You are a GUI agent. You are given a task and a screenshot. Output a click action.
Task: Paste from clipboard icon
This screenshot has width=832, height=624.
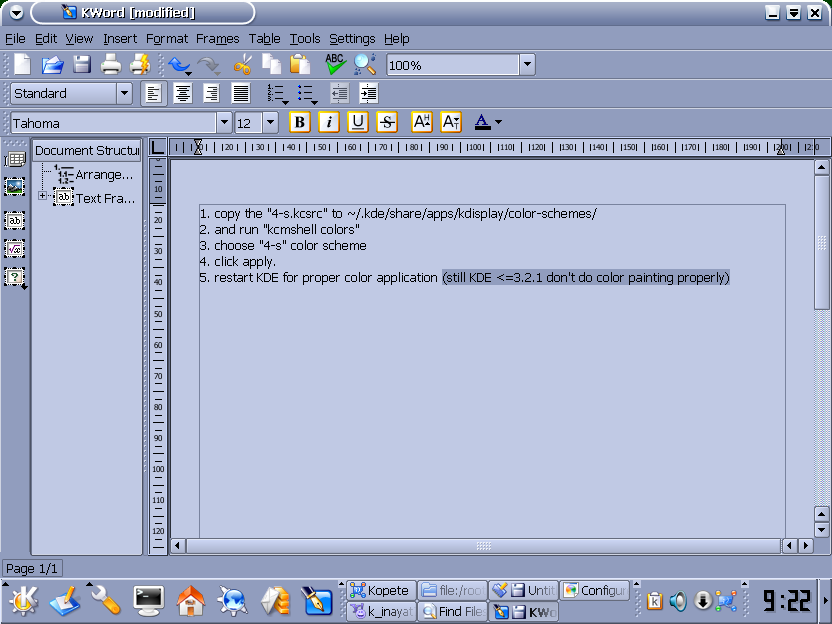pyautogui.click(x=300, y=65)
